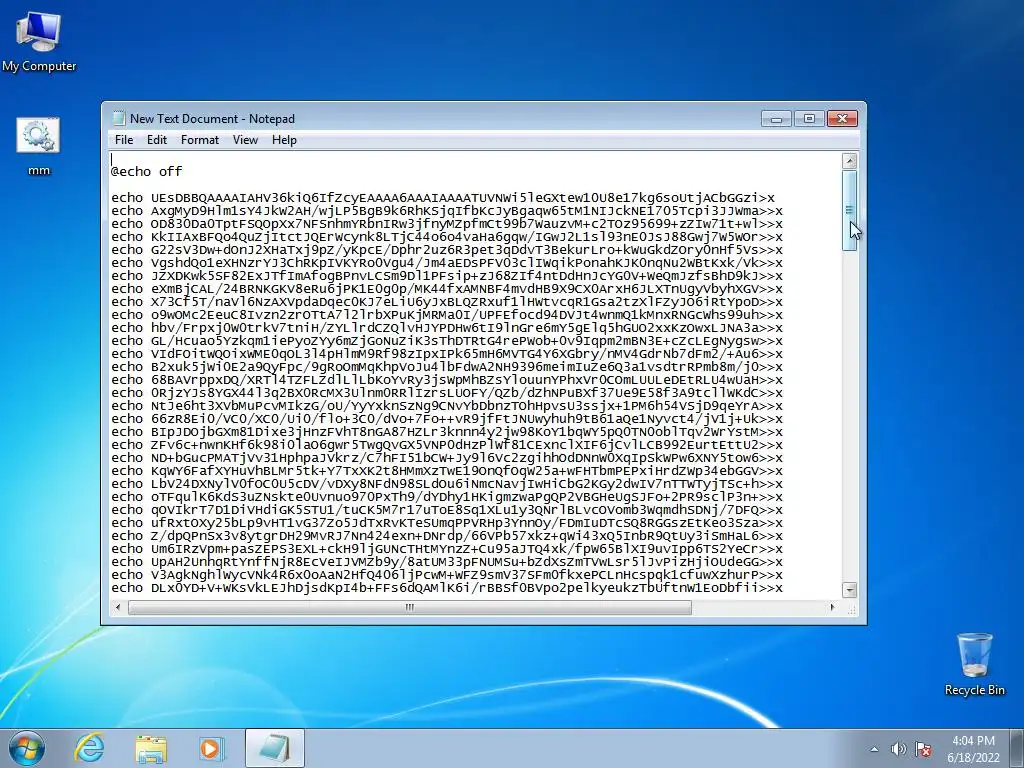
Task: Click the line starting 'echo AxgMyD9Hlm1sY4'
Action: 447,211
